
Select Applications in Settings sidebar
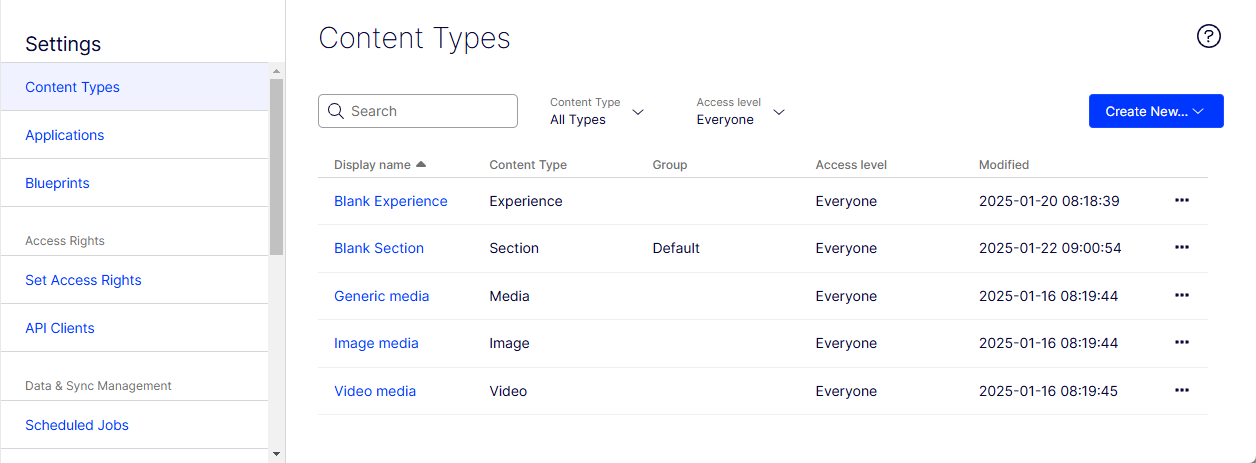64,135
